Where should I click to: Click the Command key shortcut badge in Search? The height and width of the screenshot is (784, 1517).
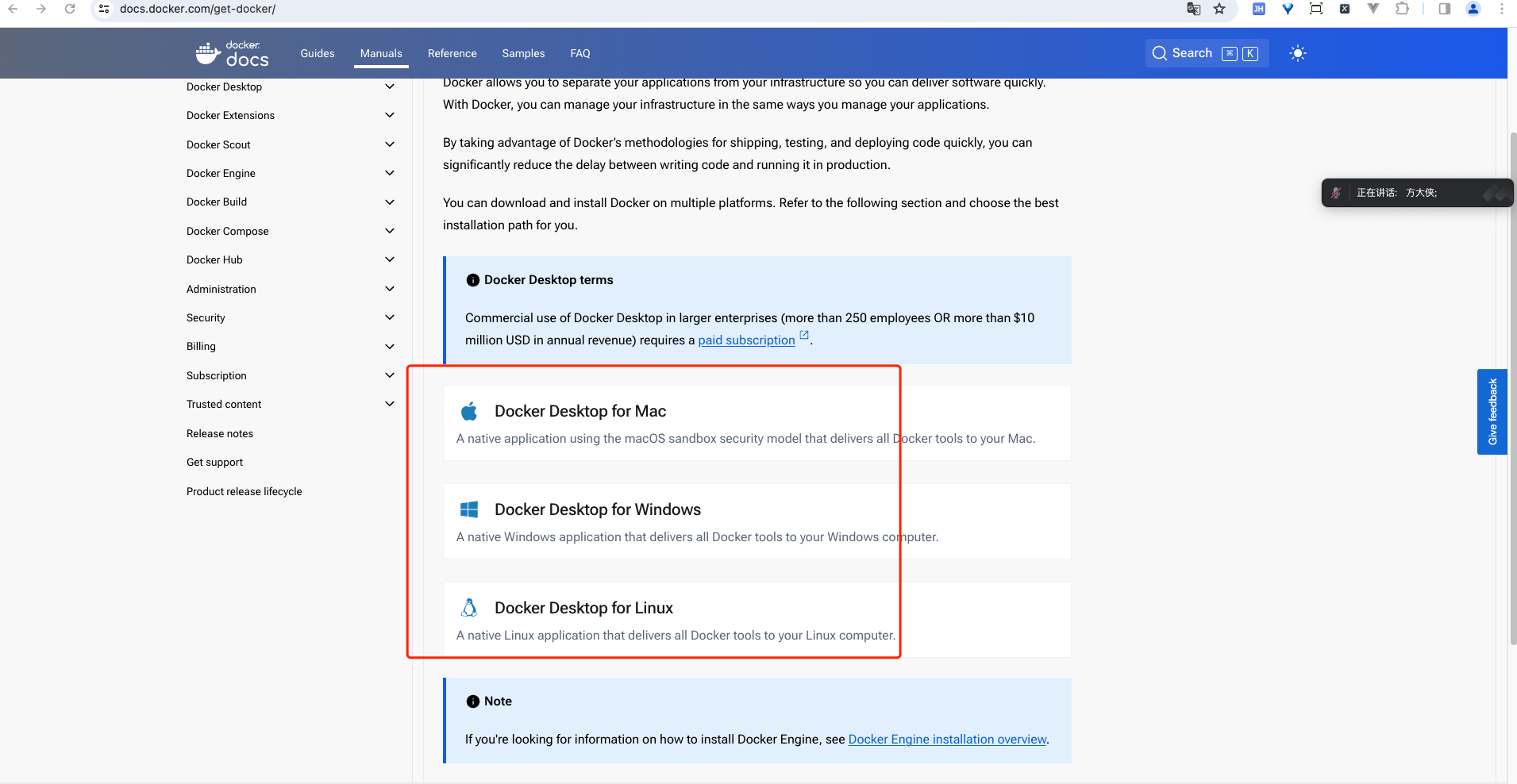(x=1230, y=53)
